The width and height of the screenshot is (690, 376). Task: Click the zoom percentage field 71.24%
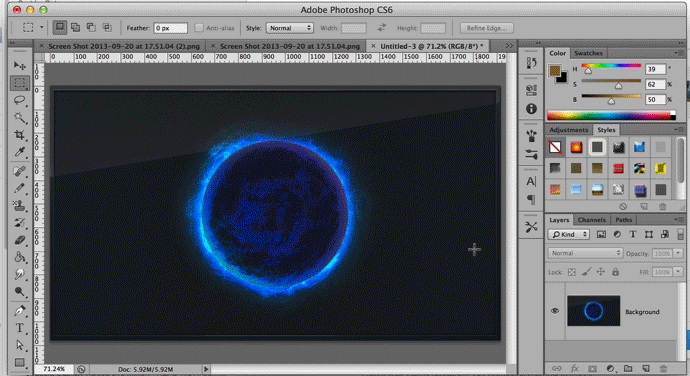pyautogui.click(x=55, y=369)
